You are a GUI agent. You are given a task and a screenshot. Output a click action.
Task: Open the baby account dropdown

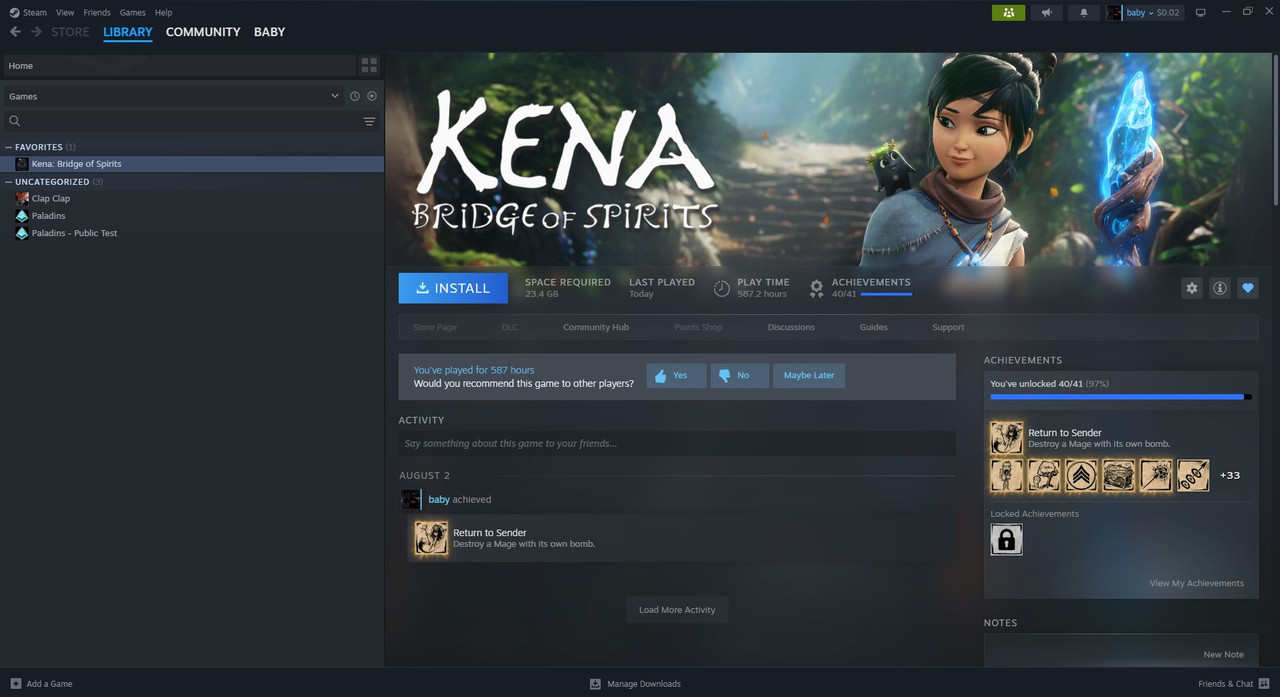click(1144, 13)
